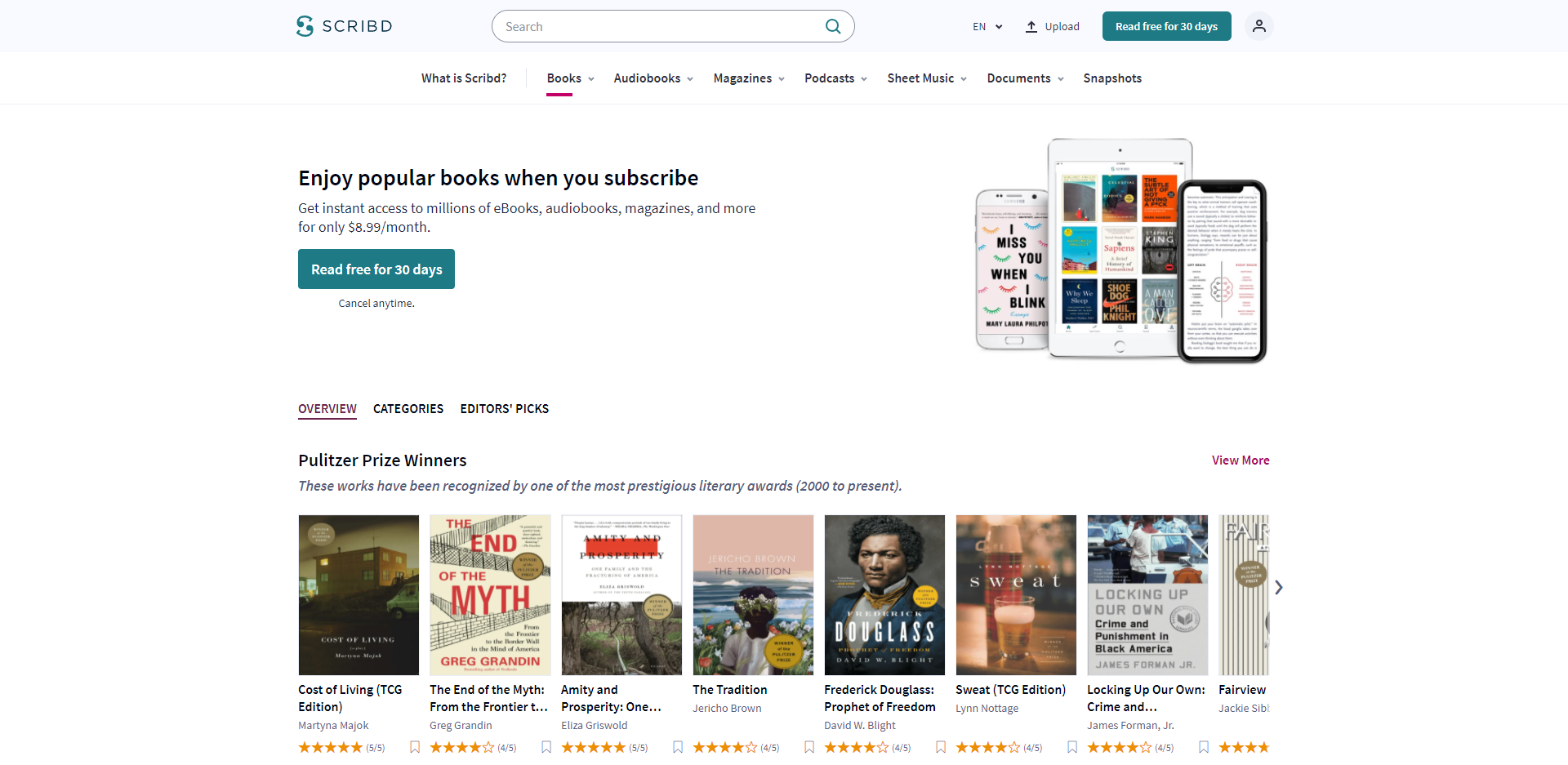The height and width of the screenshot is (765, 1568).
Task: Bookmark Amity and Prosperity book
Action: click(678, 747)
